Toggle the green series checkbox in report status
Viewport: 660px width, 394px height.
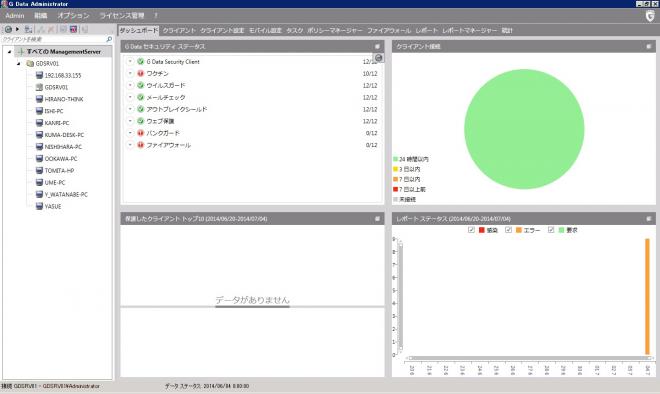[x=551, y=230]
